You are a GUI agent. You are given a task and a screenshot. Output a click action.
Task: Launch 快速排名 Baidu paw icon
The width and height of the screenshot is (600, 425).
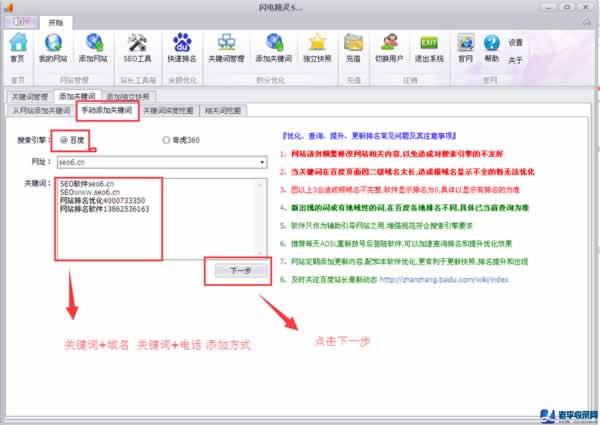pos(182,47)
